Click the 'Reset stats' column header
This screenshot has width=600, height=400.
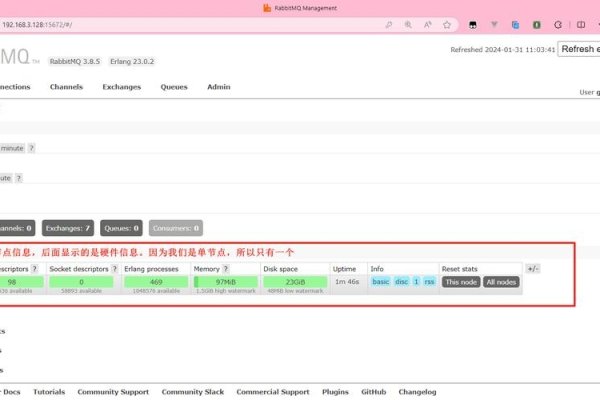tap(460, 269)
